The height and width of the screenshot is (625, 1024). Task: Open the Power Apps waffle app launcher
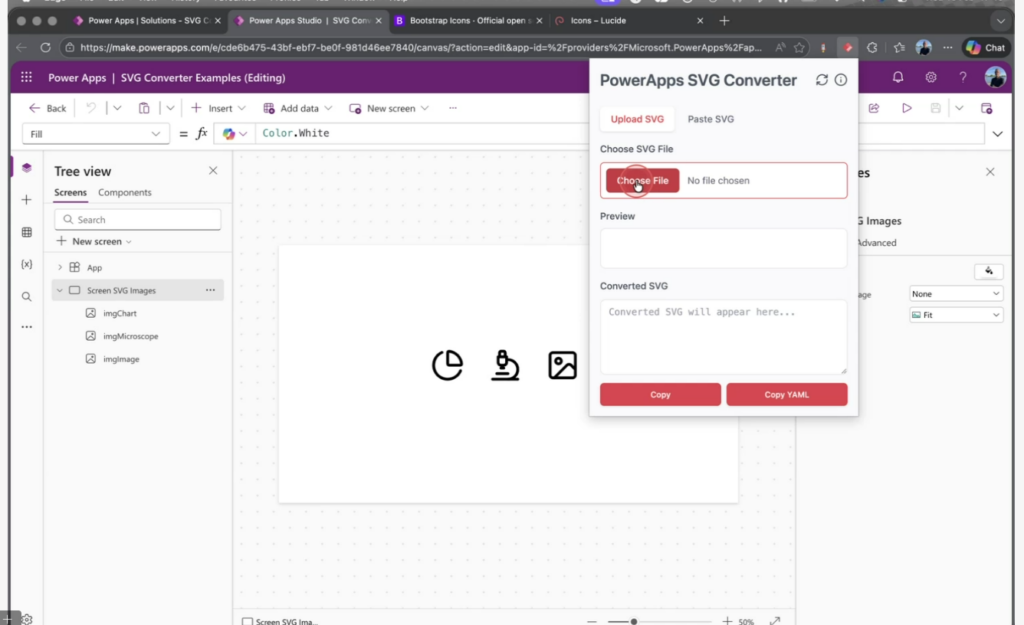(x=26, y=77)
